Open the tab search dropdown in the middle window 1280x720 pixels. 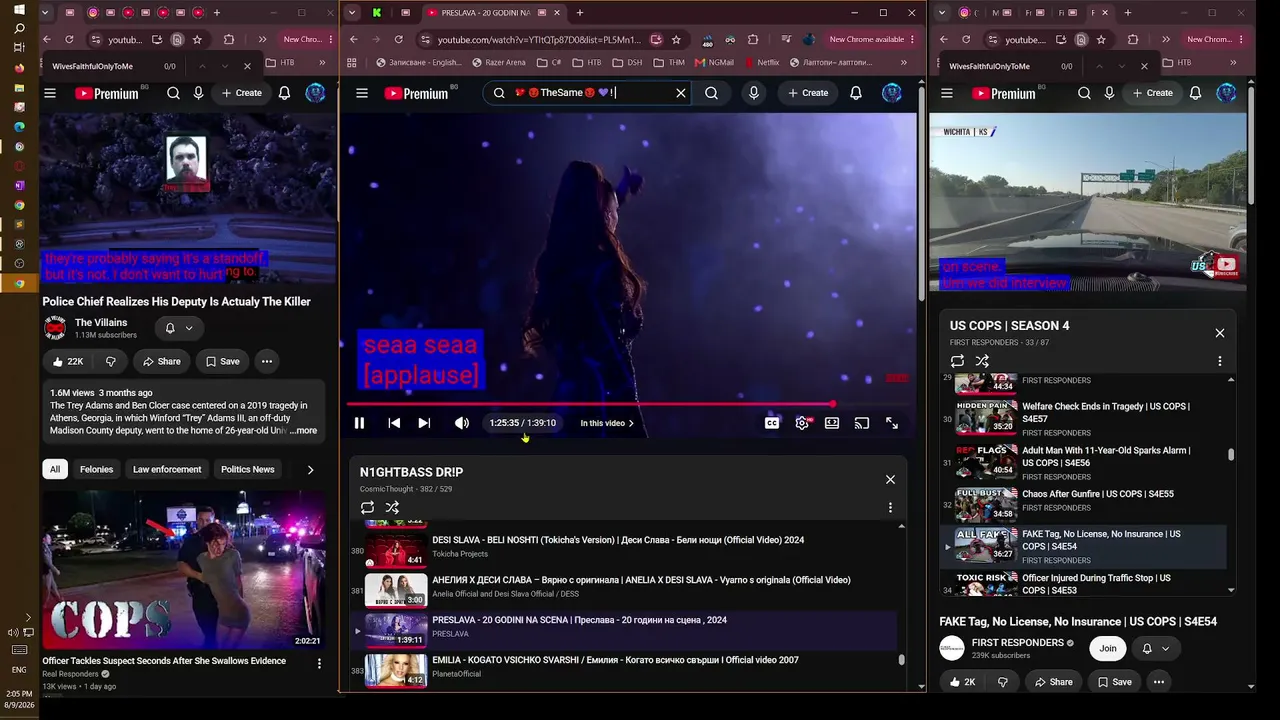350,13
